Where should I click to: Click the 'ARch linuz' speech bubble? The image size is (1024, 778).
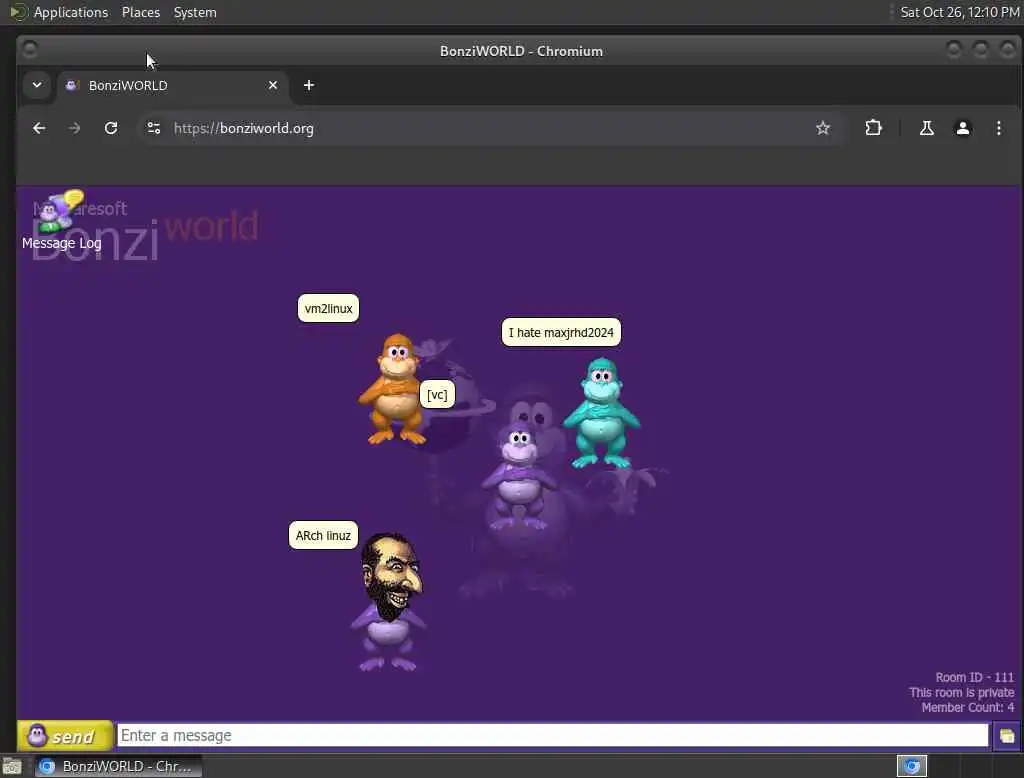[323, 536]
